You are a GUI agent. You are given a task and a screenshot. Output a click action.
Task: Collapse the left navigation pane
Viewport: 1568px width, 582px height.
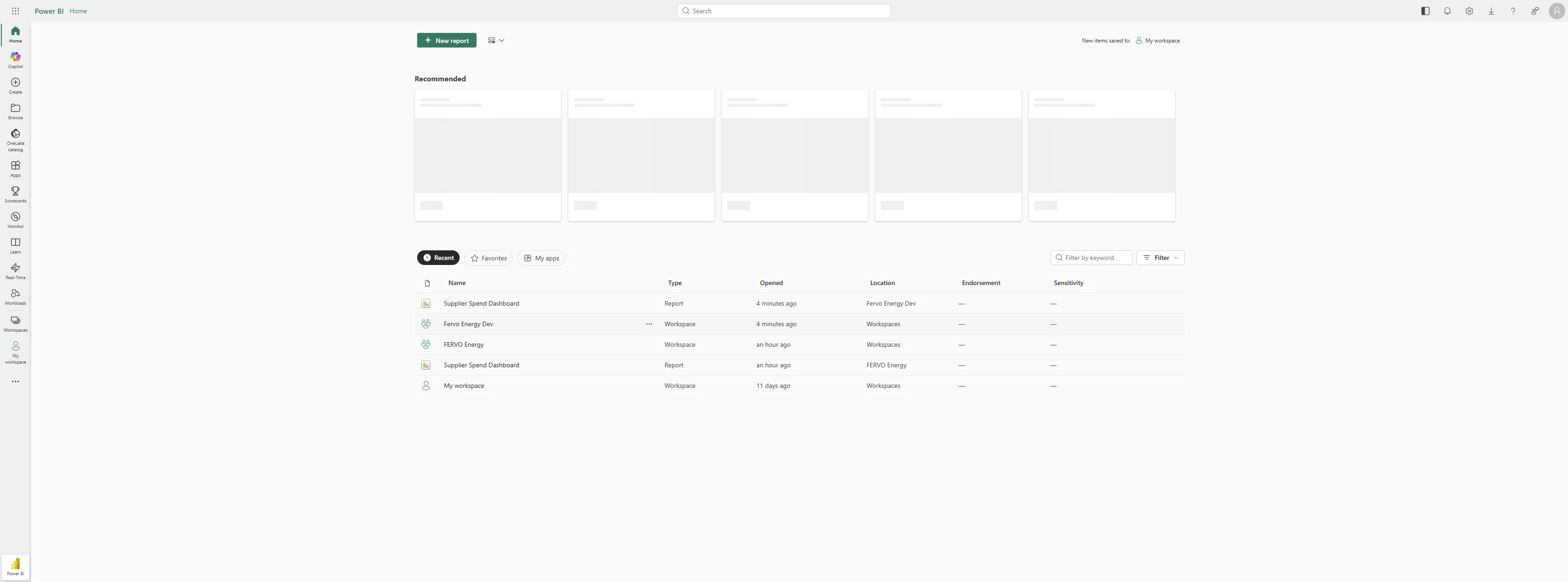point(1425,11)
